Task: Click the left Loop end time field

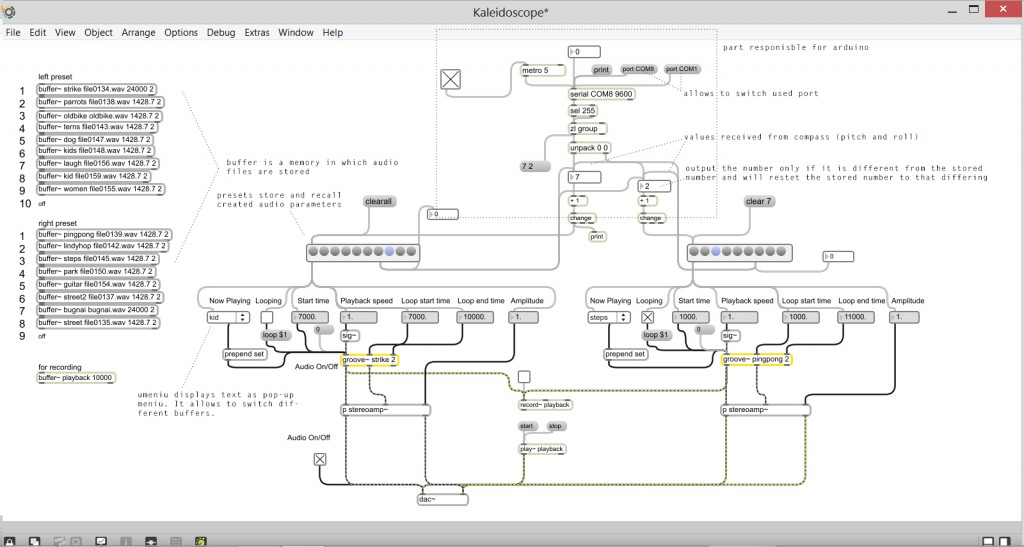Action: 475,317
